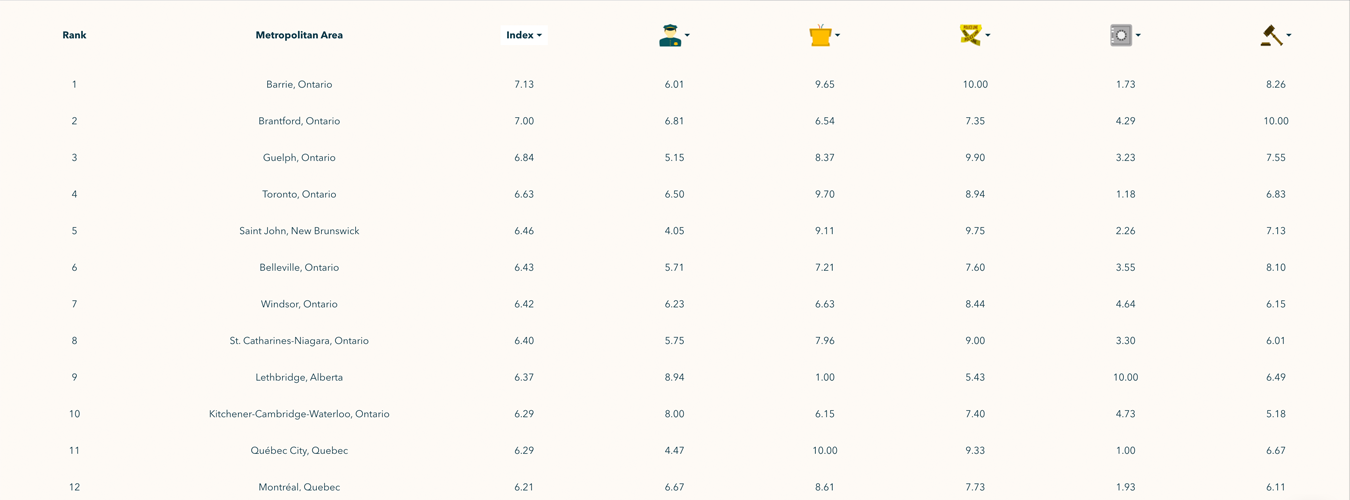Click the safe vault column icon
Screen dimensions: 1350x500
coord(1120,35)
